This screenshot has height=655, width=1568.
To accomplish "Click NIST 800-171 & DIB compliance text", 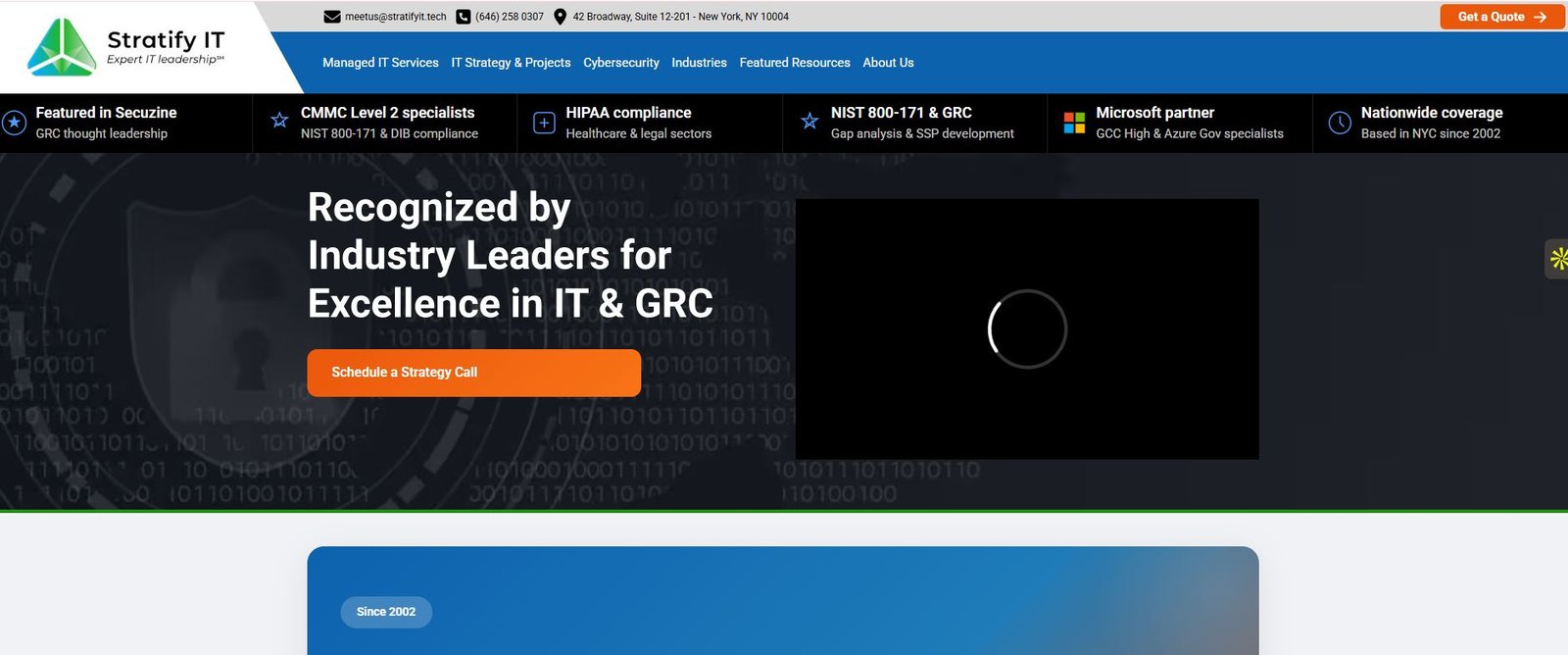I will click(x=389, y=133).
